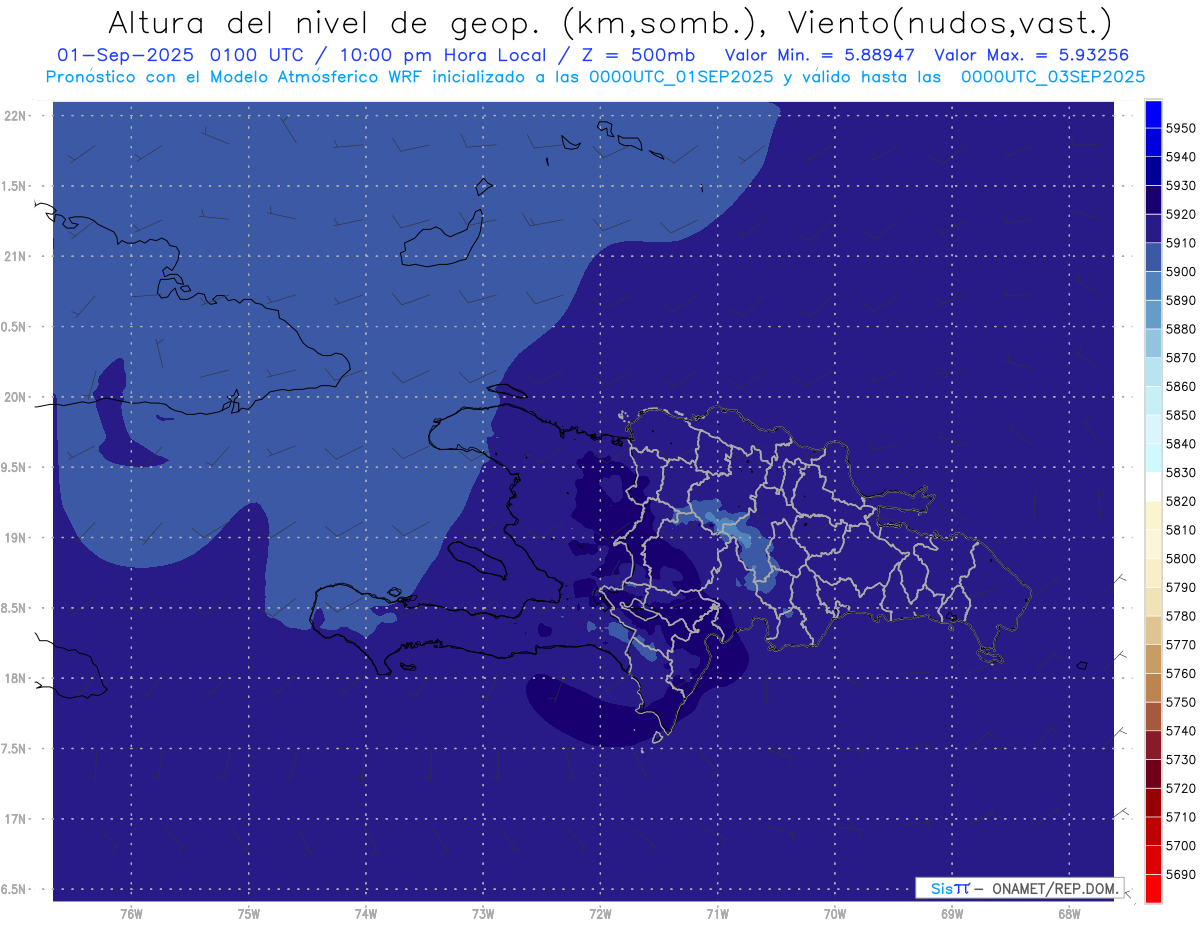Click the 'Valor Max. = 5.93256' text
This screenshot has width=1200, height=927.
1031,55
